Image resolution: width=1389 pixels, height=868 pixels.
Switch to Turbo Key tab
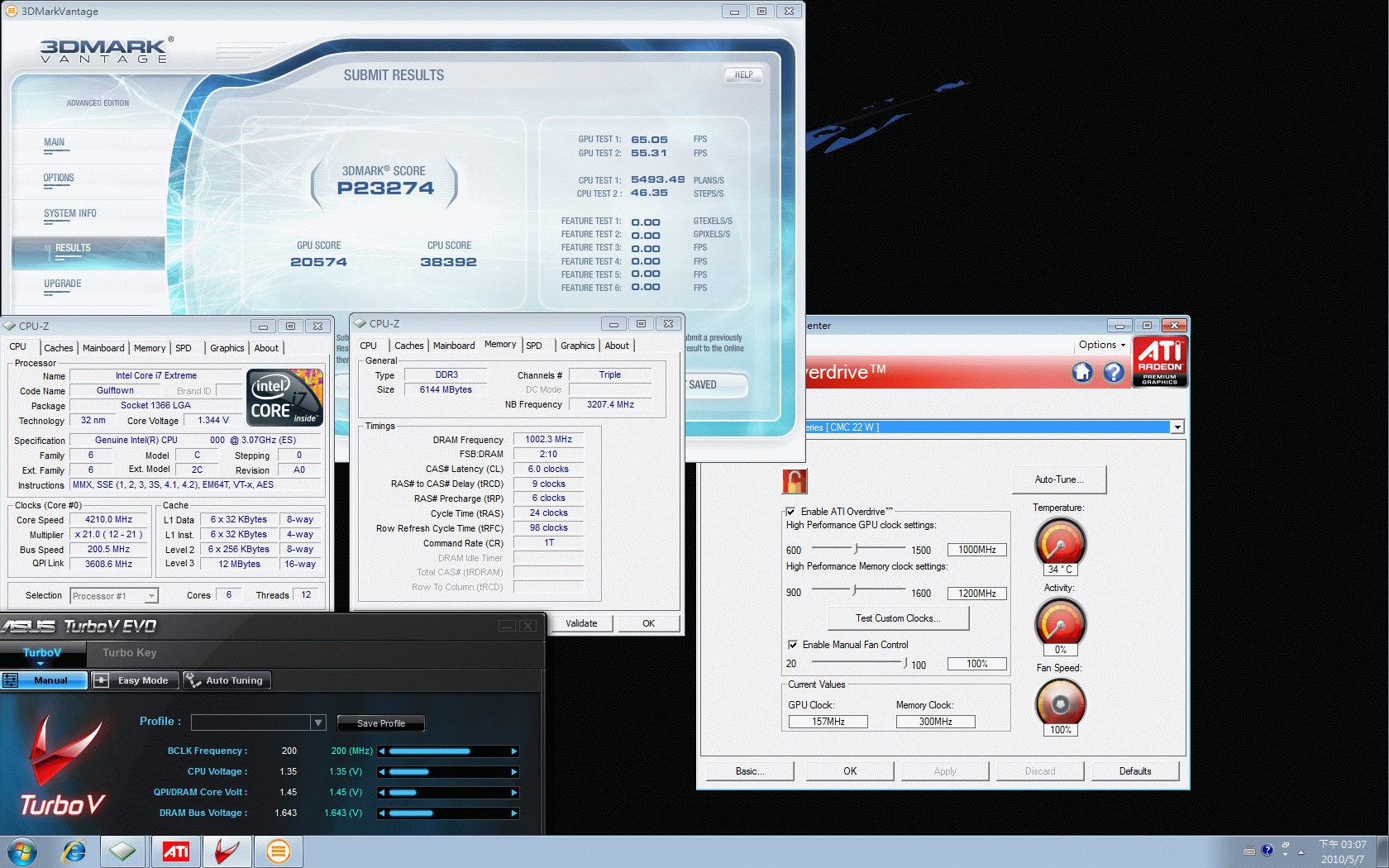130,653
